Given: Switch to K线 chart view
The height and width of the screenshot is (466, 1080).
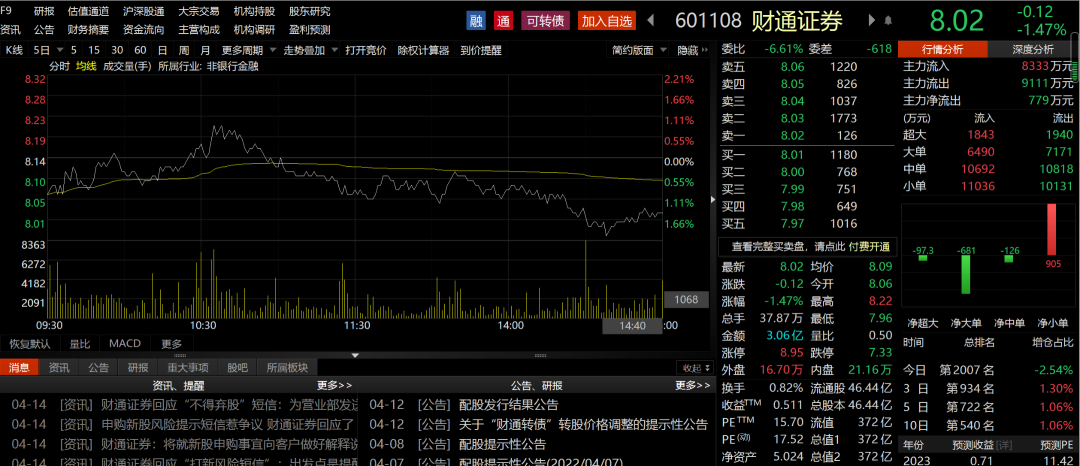Looking at the screenshot, I should (x=14, y=50).
